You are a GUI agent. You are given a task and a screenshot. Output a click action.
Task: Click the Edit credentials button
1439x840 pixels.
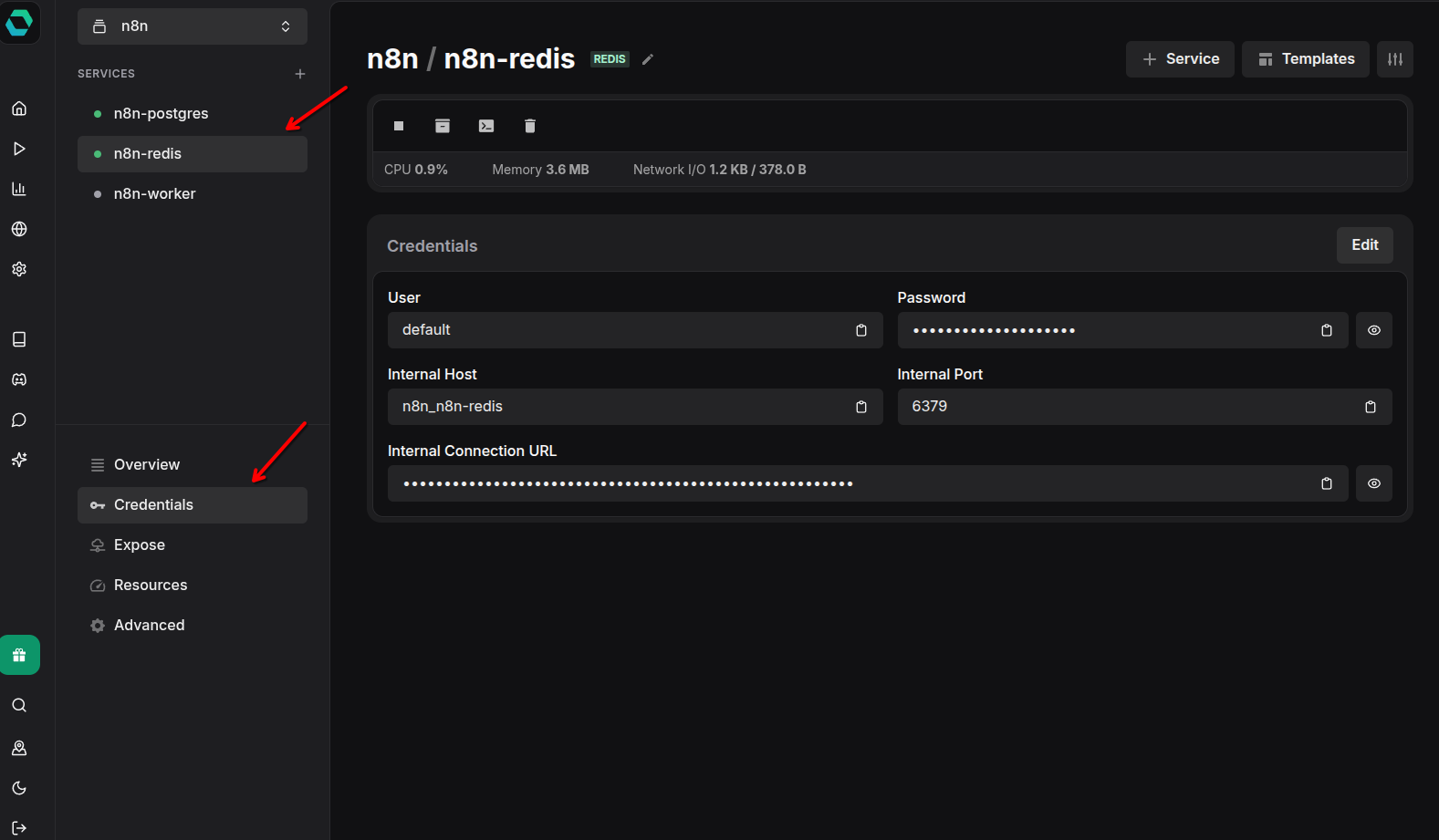1365,245
